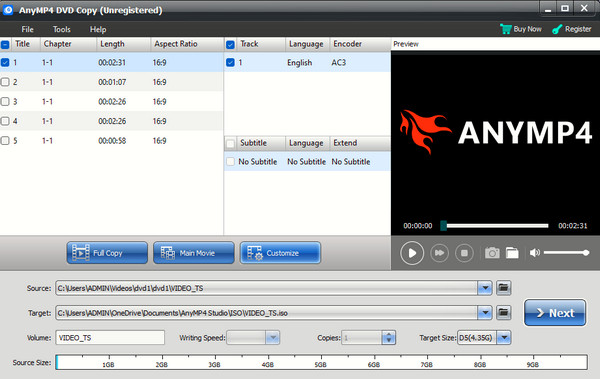Screen dimensions: 600x379
Task: Click the Source Size gauge bar
Action: [x=321, y=362]
